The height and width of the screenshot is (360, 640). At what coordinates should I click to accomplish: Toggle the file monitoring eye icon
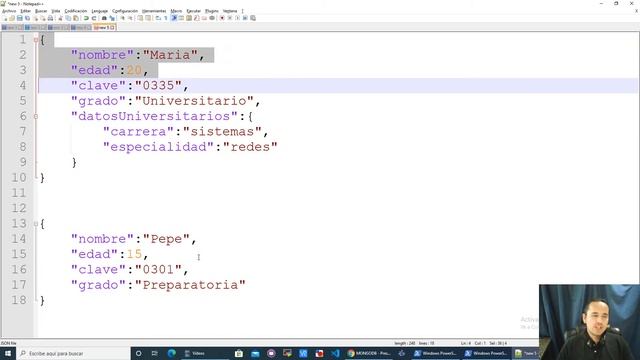click(x=212, y=18)
